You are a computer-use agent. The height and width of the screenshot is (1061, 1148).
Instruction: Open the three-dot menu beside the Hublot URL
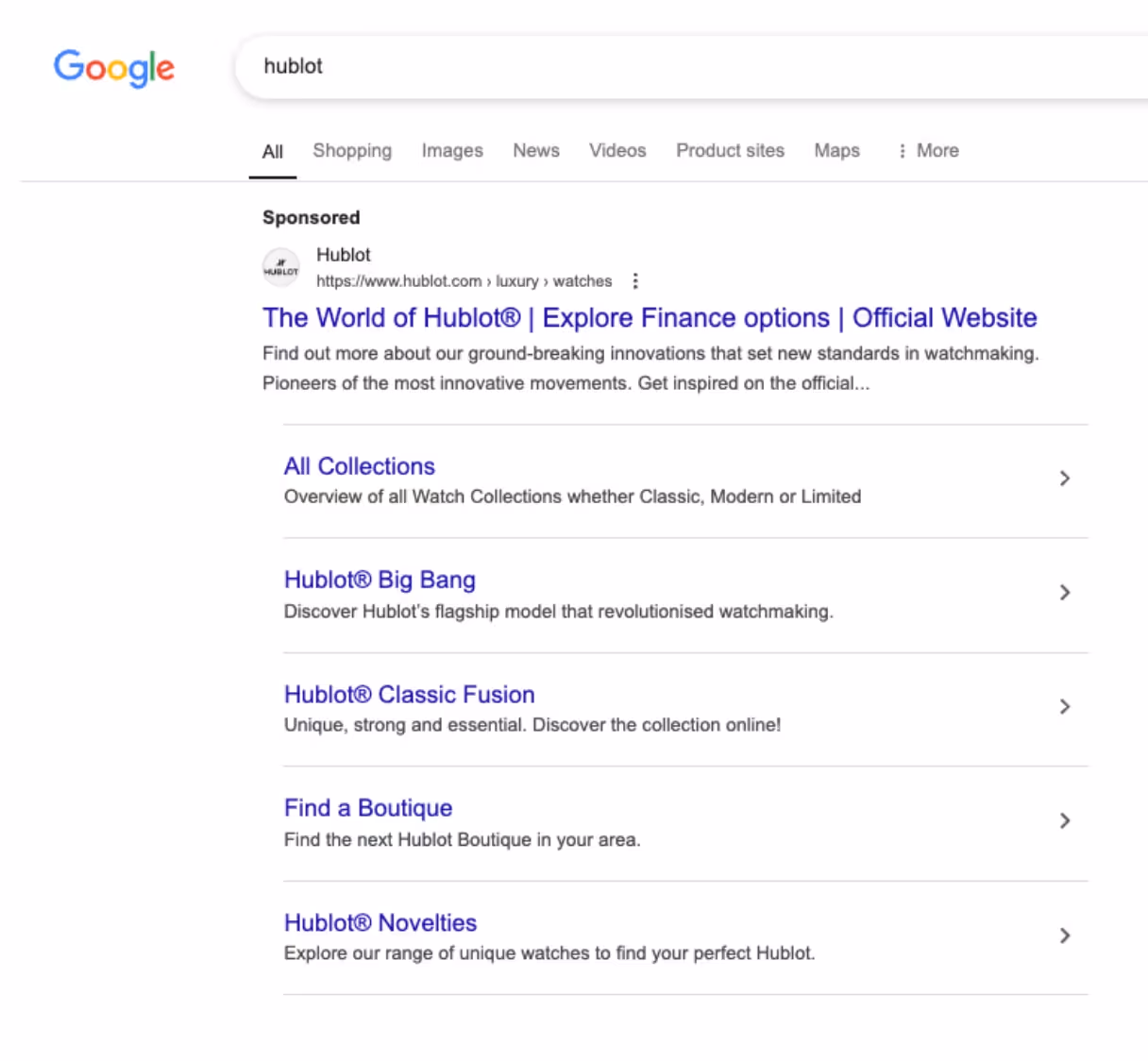tap(635, 281)
